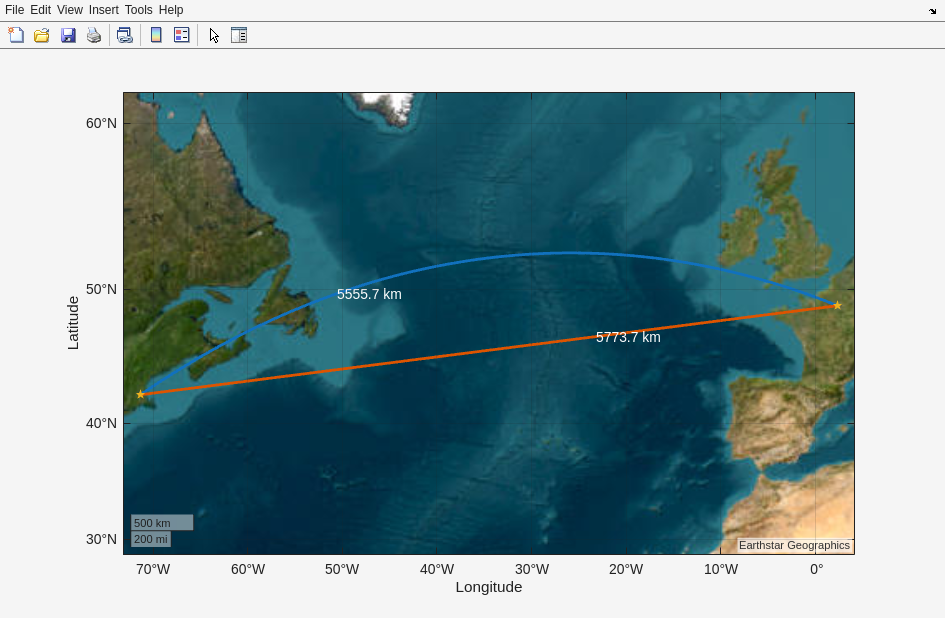
Task: Click the Latitude axis label
Action: click(73, 323)
